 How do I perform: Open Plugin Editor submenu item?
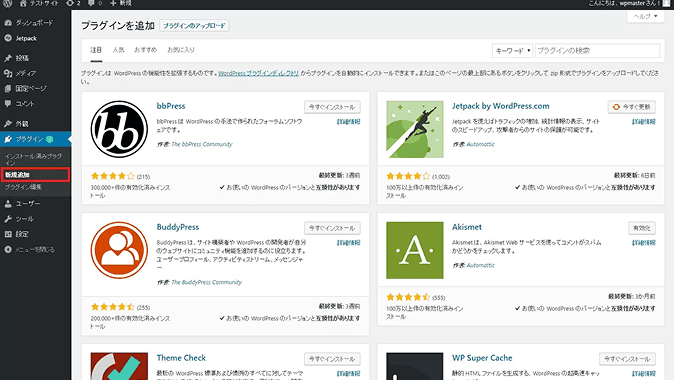(x=23, y=187)
